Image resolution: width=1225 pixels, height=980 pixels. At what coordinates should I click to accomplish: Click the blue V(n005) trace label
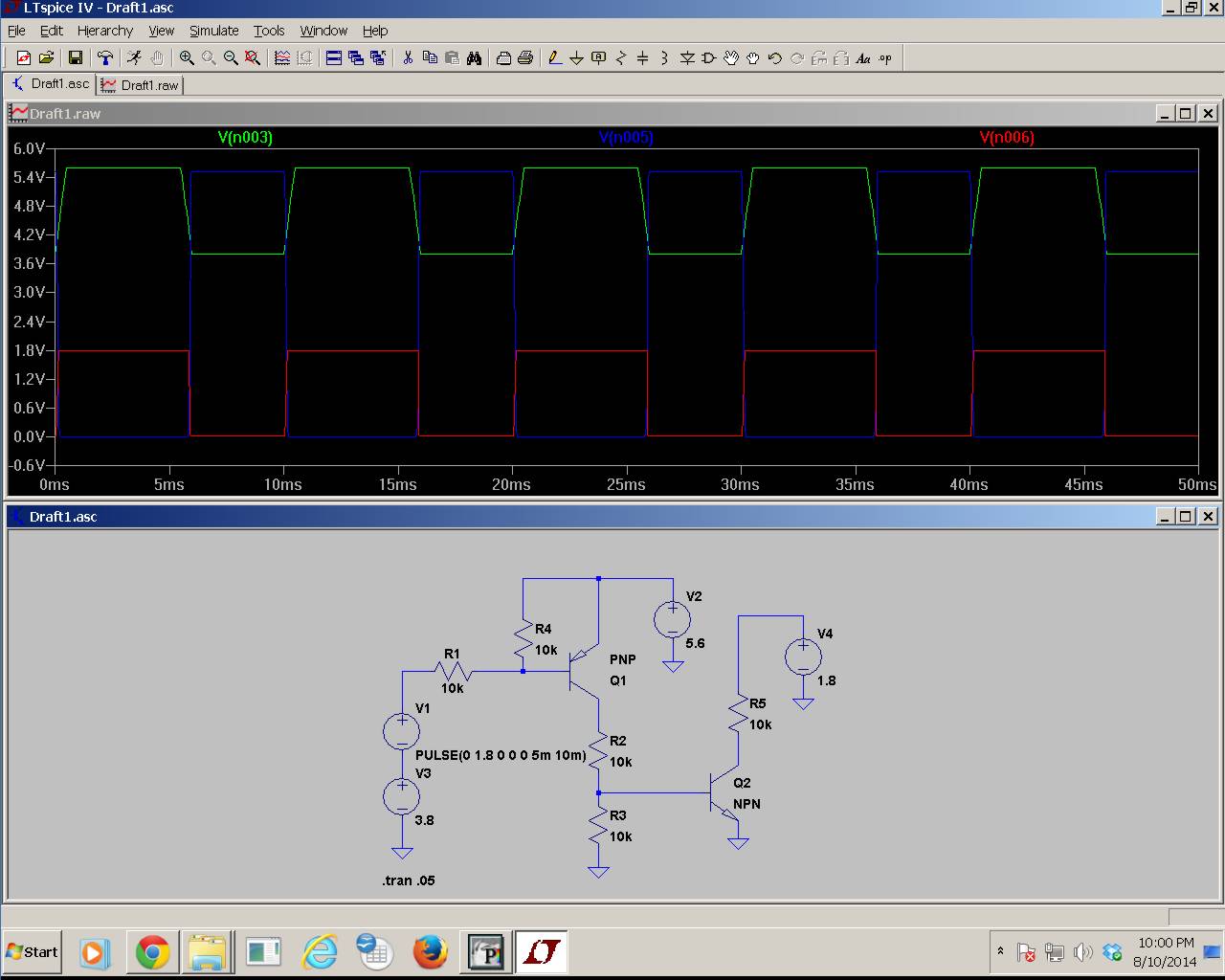626,138
